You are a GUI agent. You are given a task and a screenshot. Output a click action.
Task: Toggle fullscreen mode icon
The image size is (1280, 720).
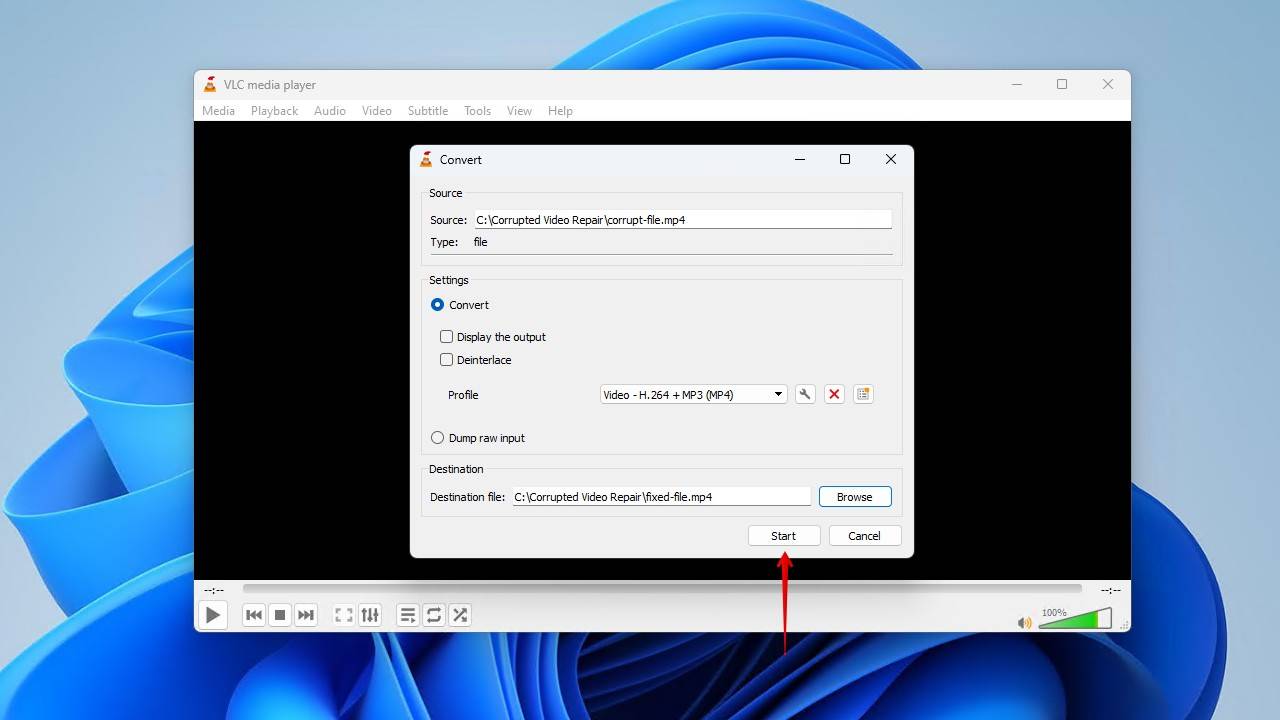pos(344,615)
